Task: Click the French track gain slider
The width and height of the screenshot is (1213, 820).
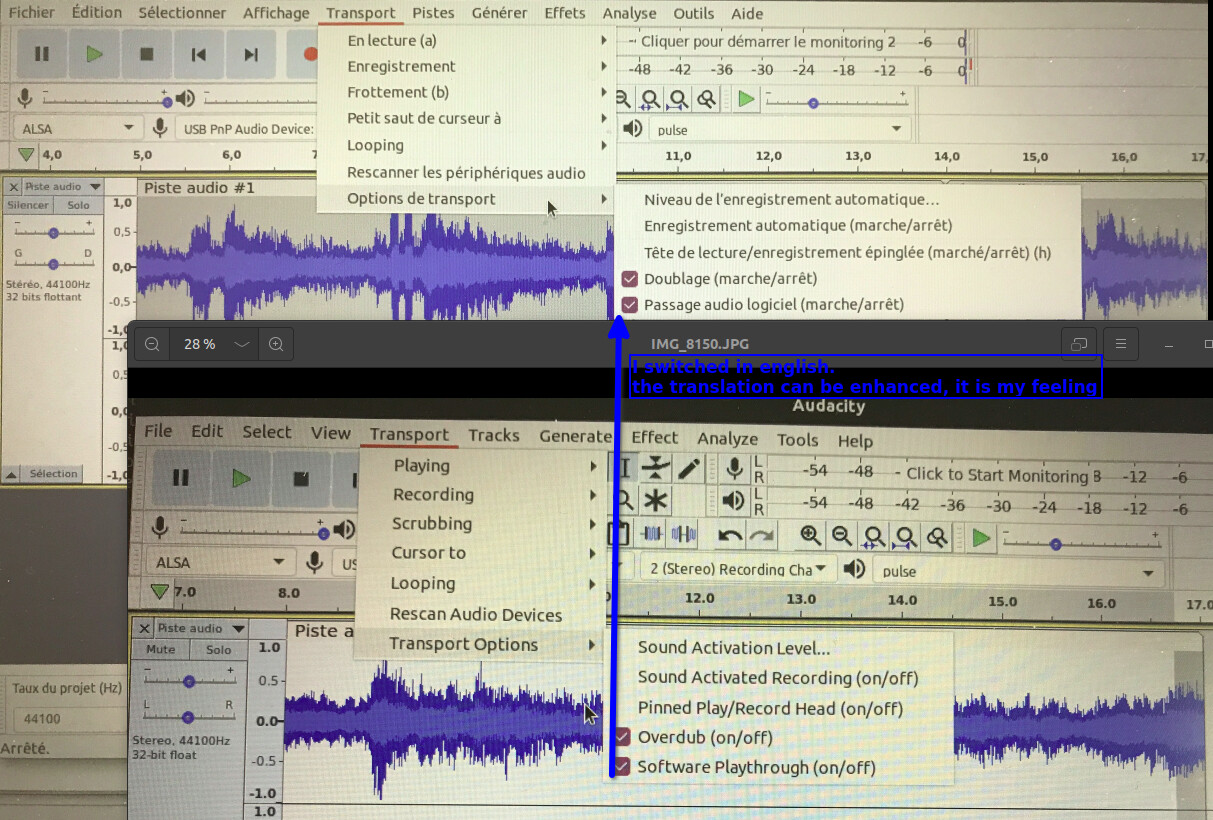Action: pos(53,231)
